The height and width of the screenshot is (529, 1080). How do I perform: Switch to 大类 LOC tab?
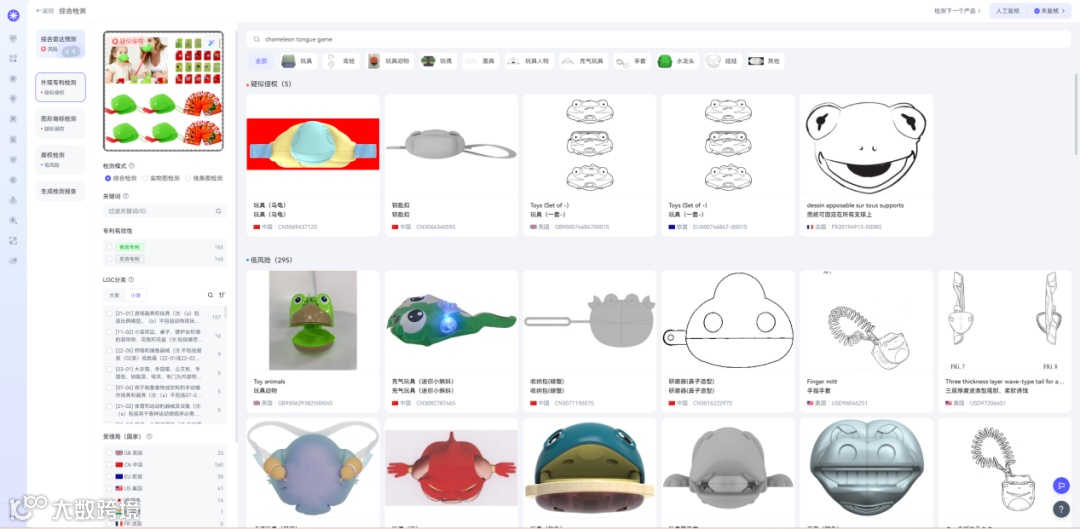114,295
